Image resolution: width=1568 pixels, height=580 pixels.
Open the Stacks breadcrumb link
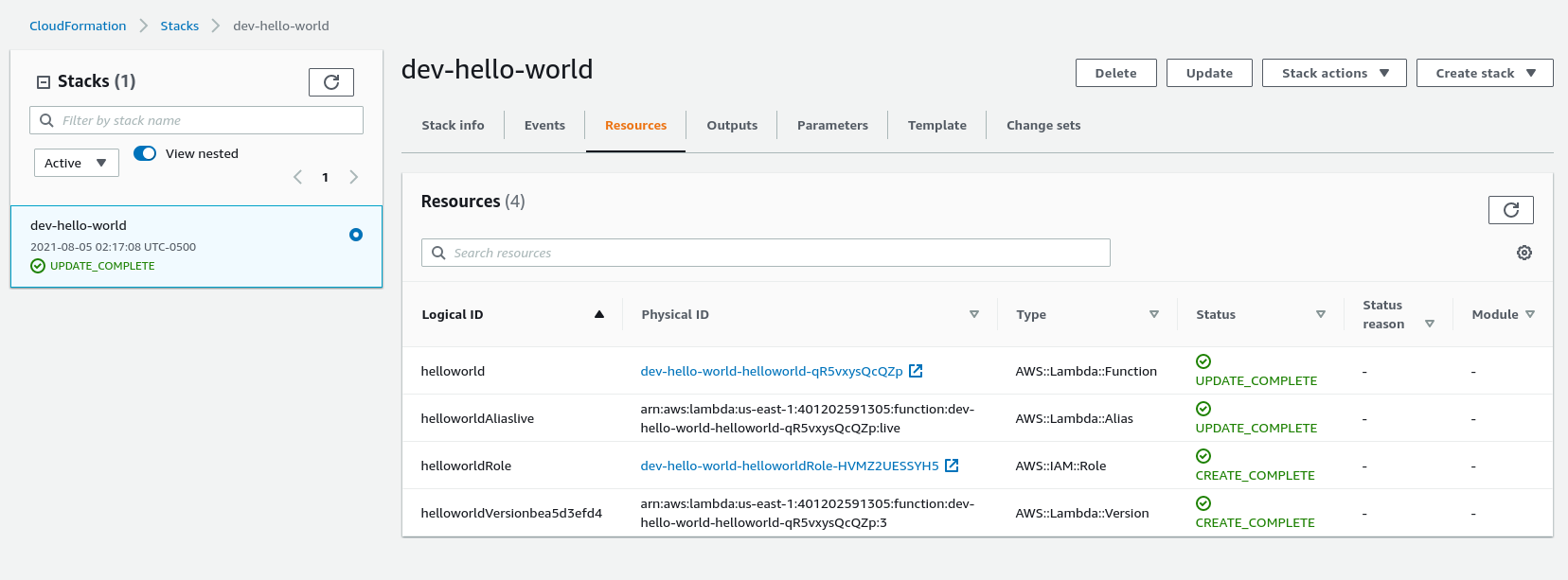point(179,26)
